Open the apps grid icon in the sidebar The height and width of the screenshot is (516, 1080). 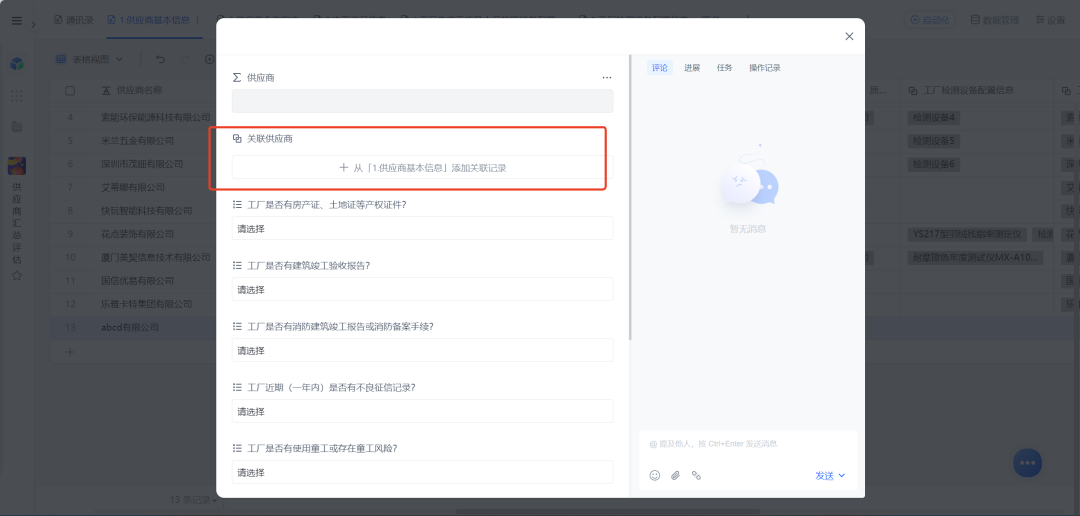17,96
